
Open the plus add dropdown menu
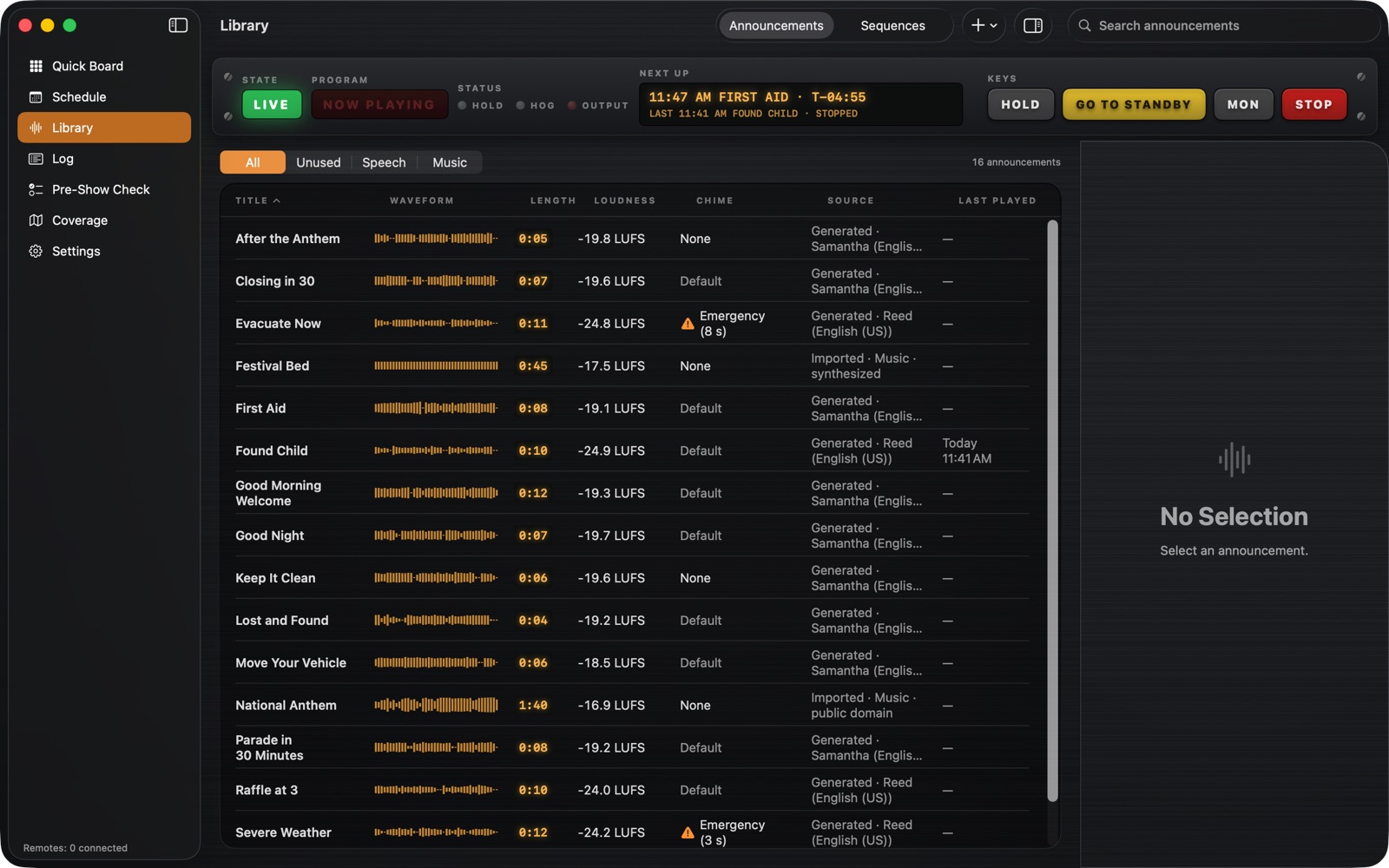pos(984,25)
